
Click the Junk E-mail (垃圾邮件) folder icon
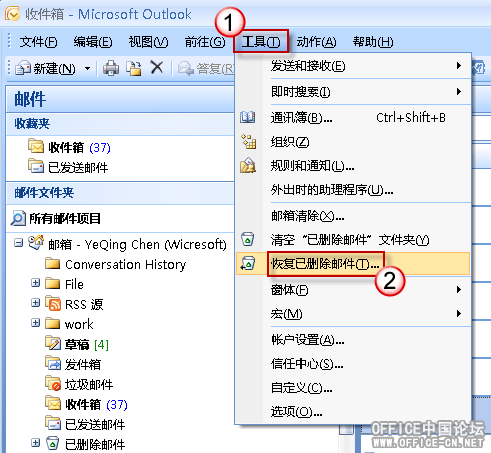(x=53, y=383)
